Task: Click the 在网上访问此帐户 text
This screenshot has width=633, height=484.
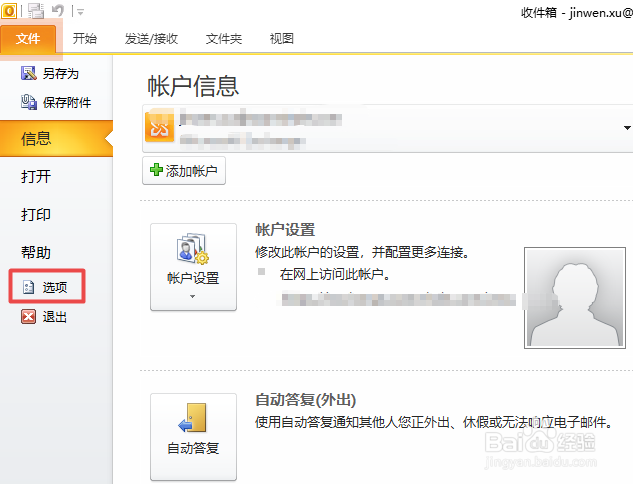Action: (335, 274)
